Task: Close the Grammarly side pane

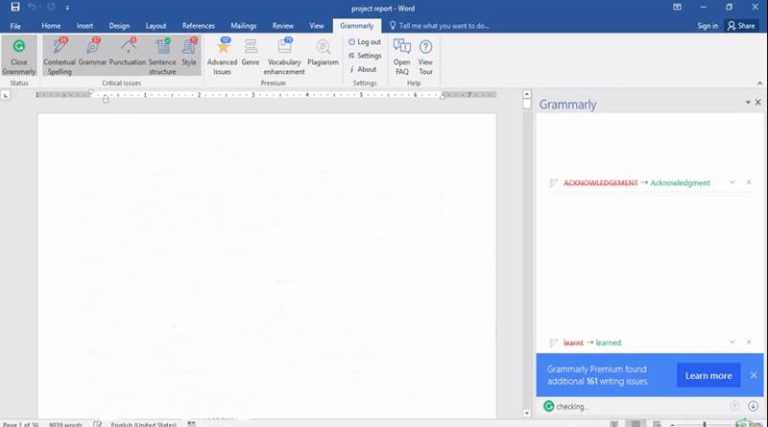Action: (x=758, y=102)
